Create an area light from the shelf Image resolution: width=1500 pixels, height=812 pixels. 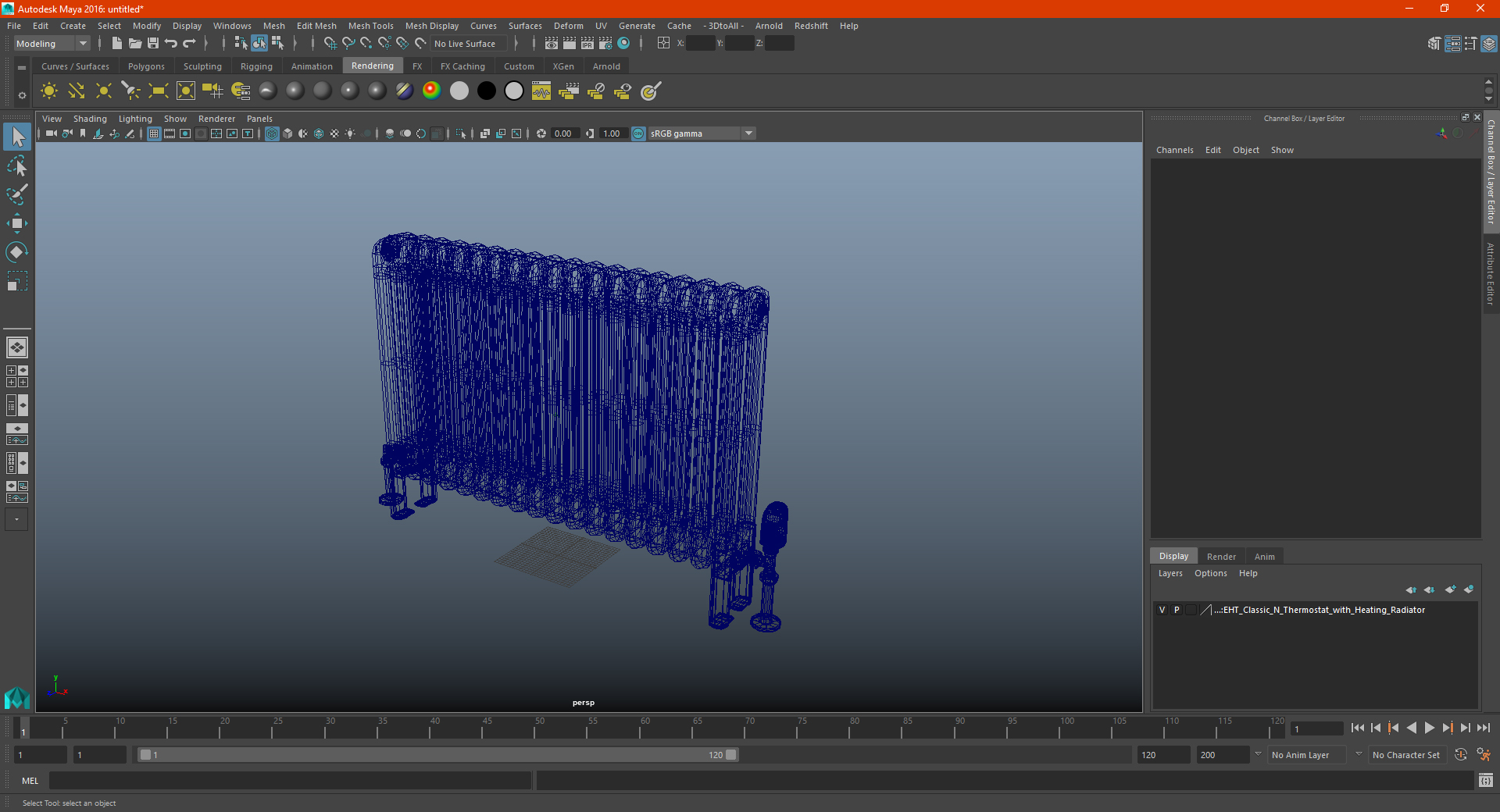tap(159, 91)
